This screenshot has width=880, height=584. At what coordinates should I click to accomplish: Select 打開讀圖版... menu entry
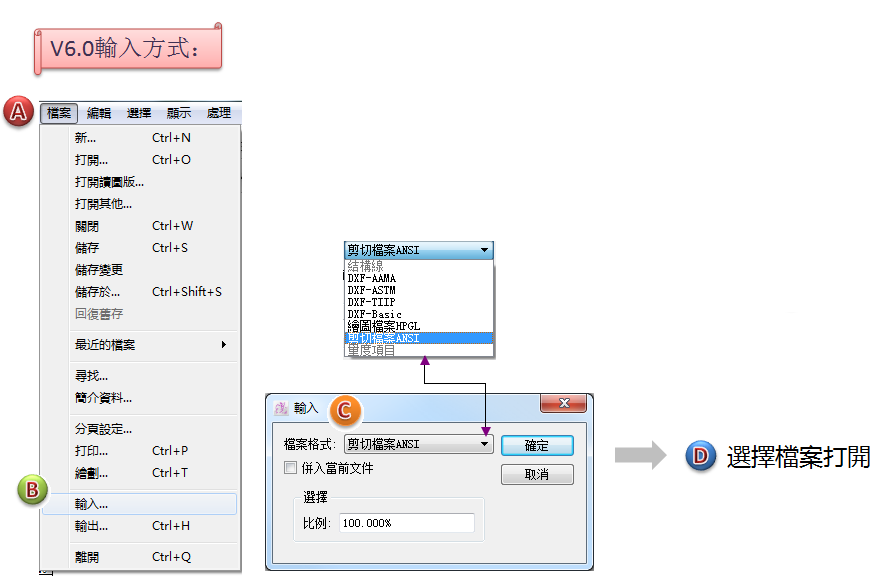pos(140,182)
